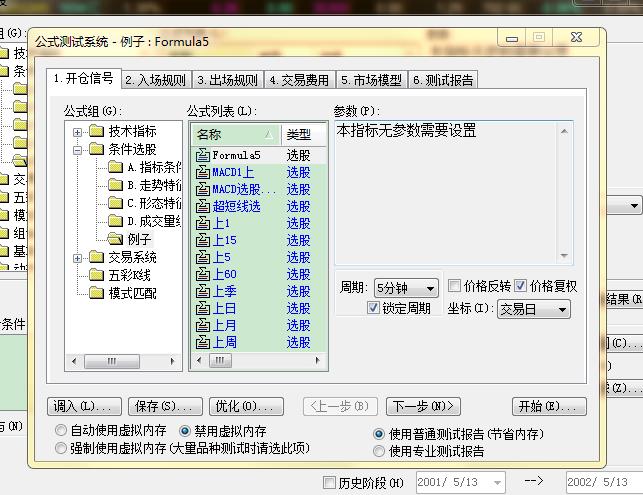Click the parameter box scroll down arrow
The width and height of the screenshot is (643, 495).
[564, 255]
